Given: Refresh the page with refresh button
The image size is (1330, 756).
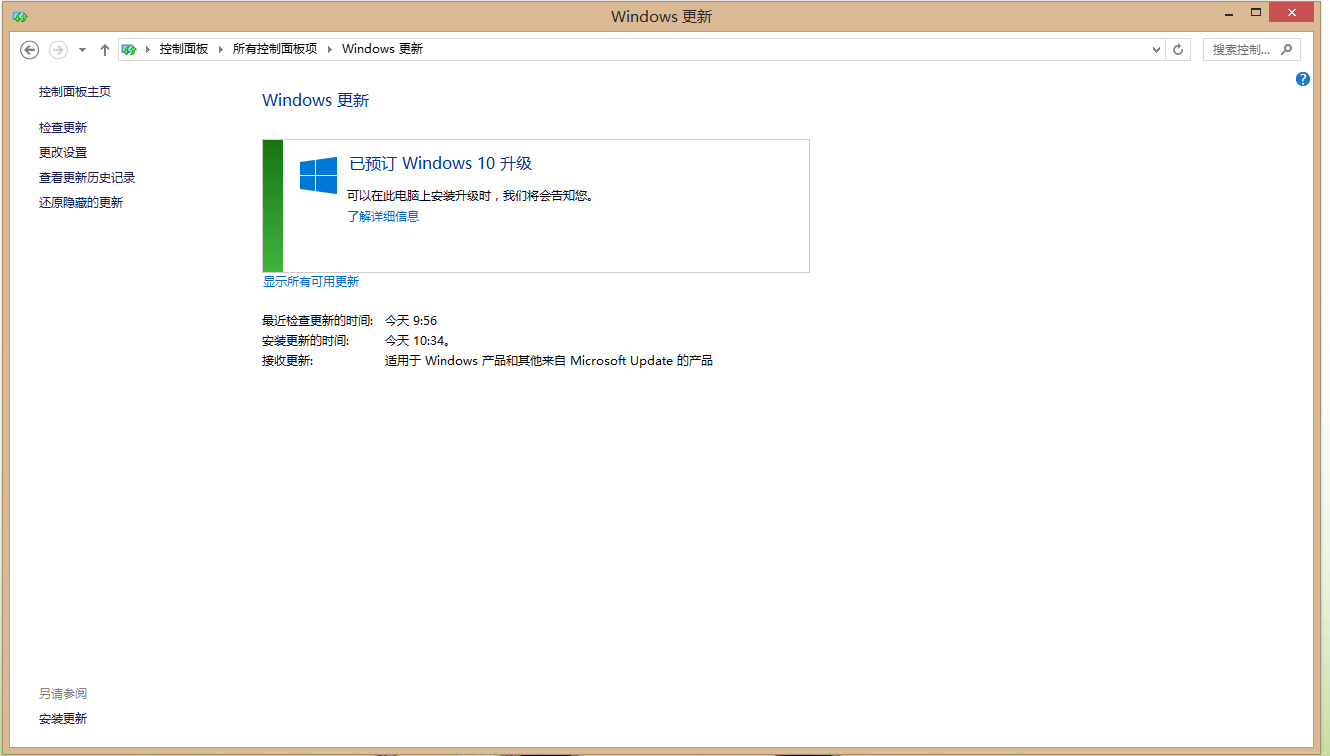Looking at the screenshot, I should pyautogui.click(x=1178, y=49).
